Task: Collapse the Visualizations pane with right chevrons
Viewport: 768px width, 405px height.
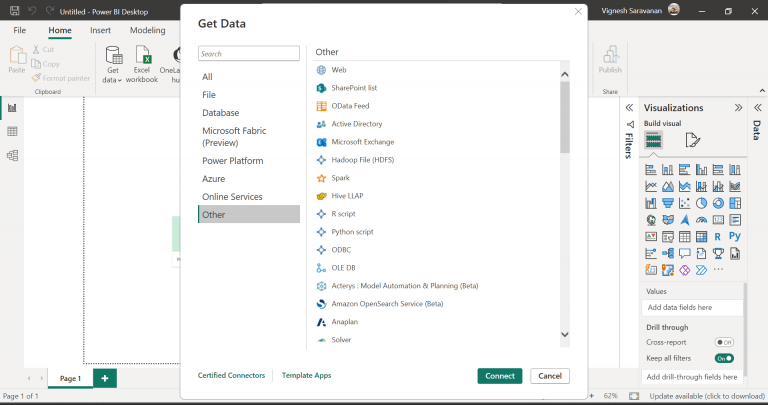Action: pyautogui.click(x=738, y=108)
